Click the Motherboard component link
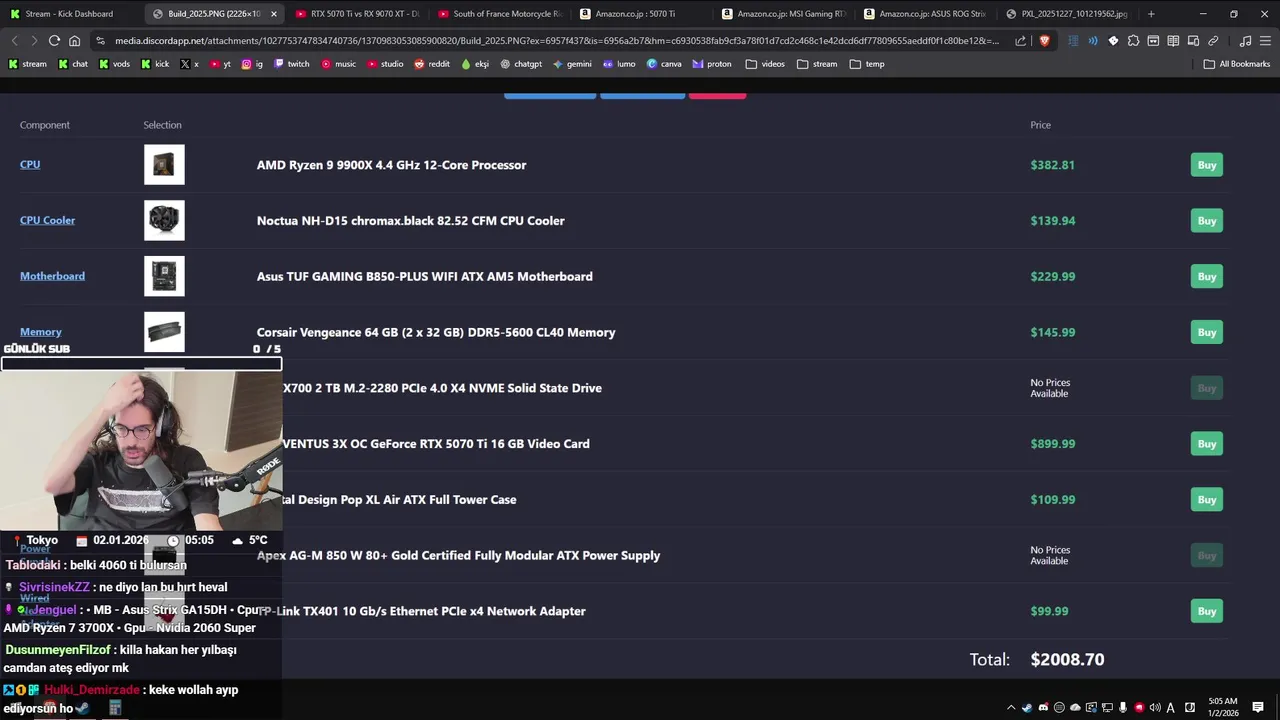 tap(52, 277)
